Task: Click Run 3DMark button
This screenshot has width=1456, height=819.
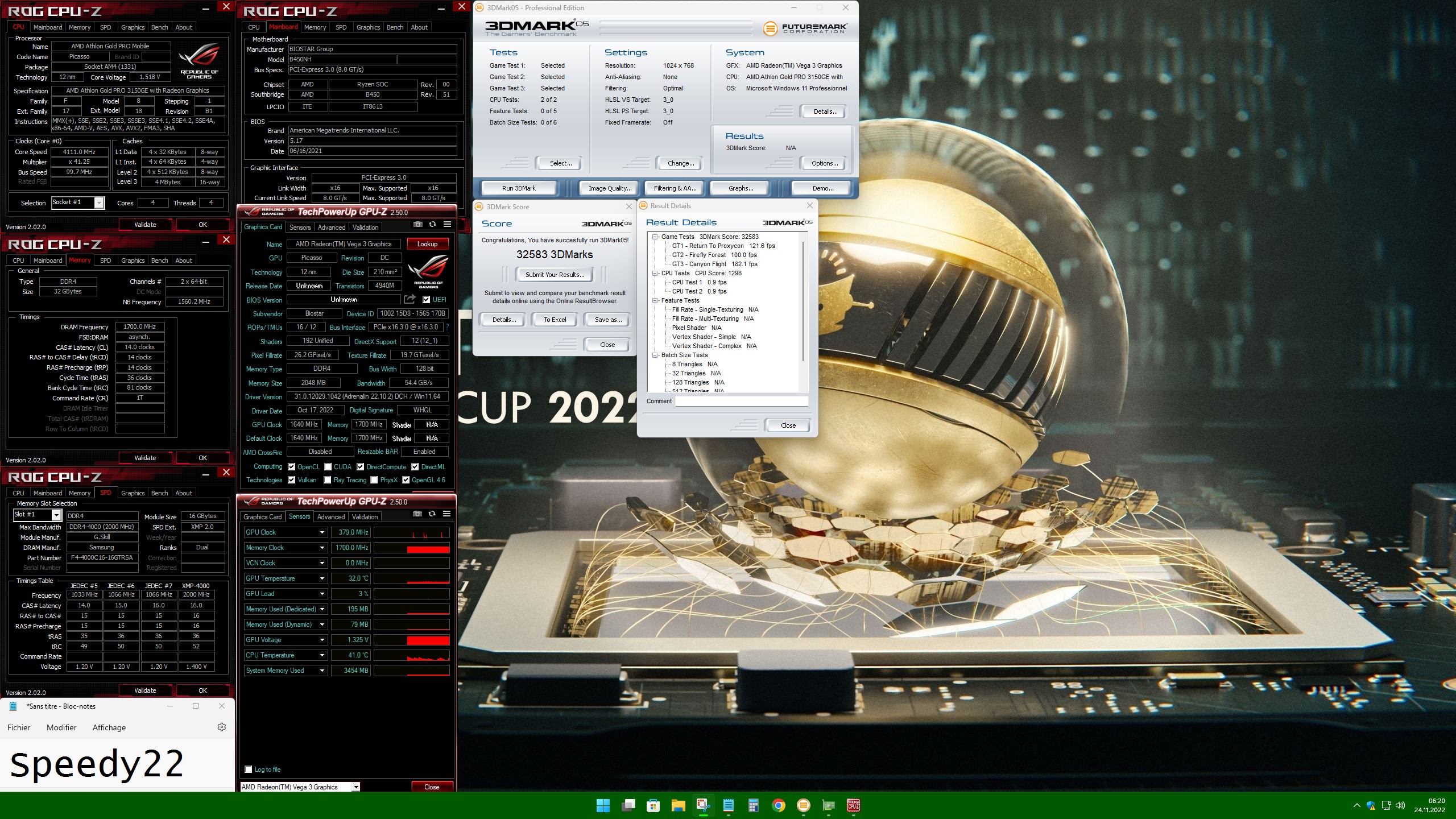Action: click(518, 188)
